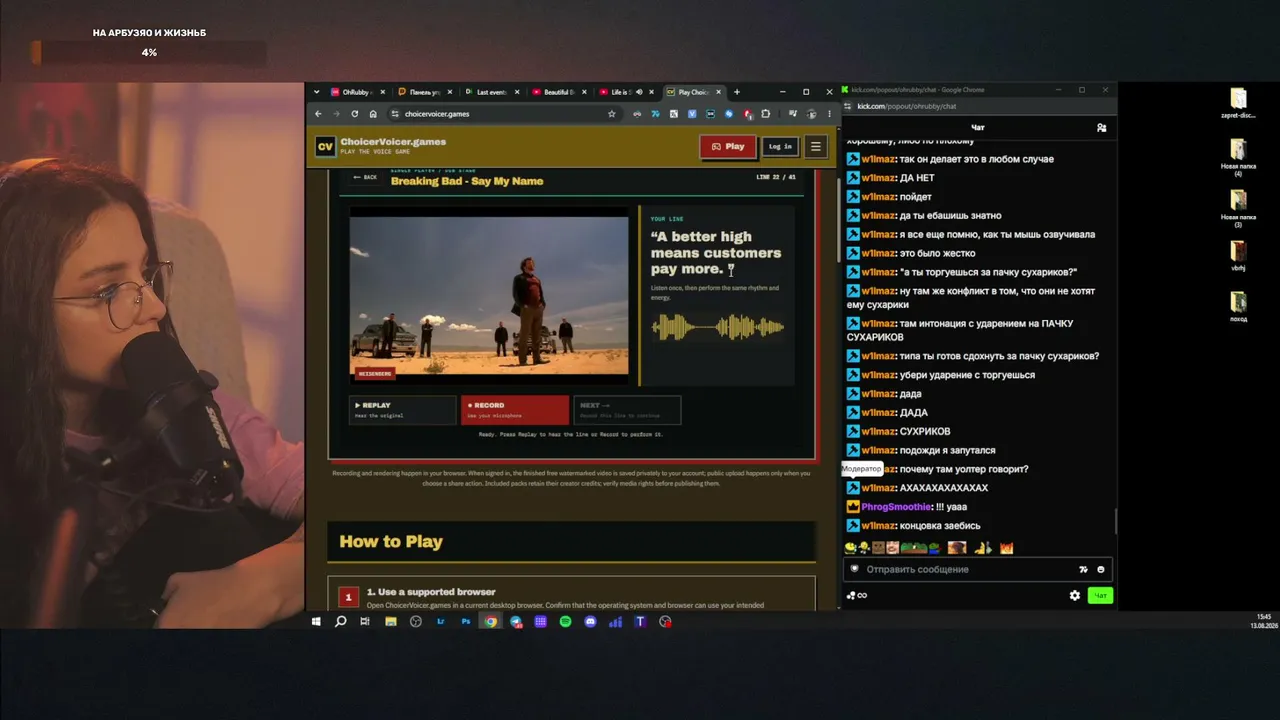Click the audio waveform of the line

[x=717, y=327]
